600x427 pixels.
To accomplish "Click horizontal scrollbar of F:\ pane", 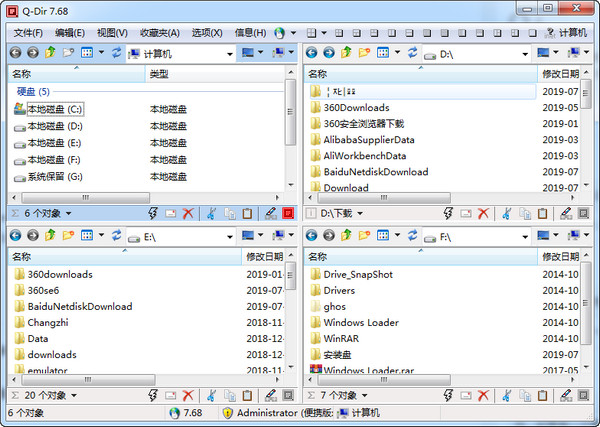I will pyautogui.click(x=384, y=380).
